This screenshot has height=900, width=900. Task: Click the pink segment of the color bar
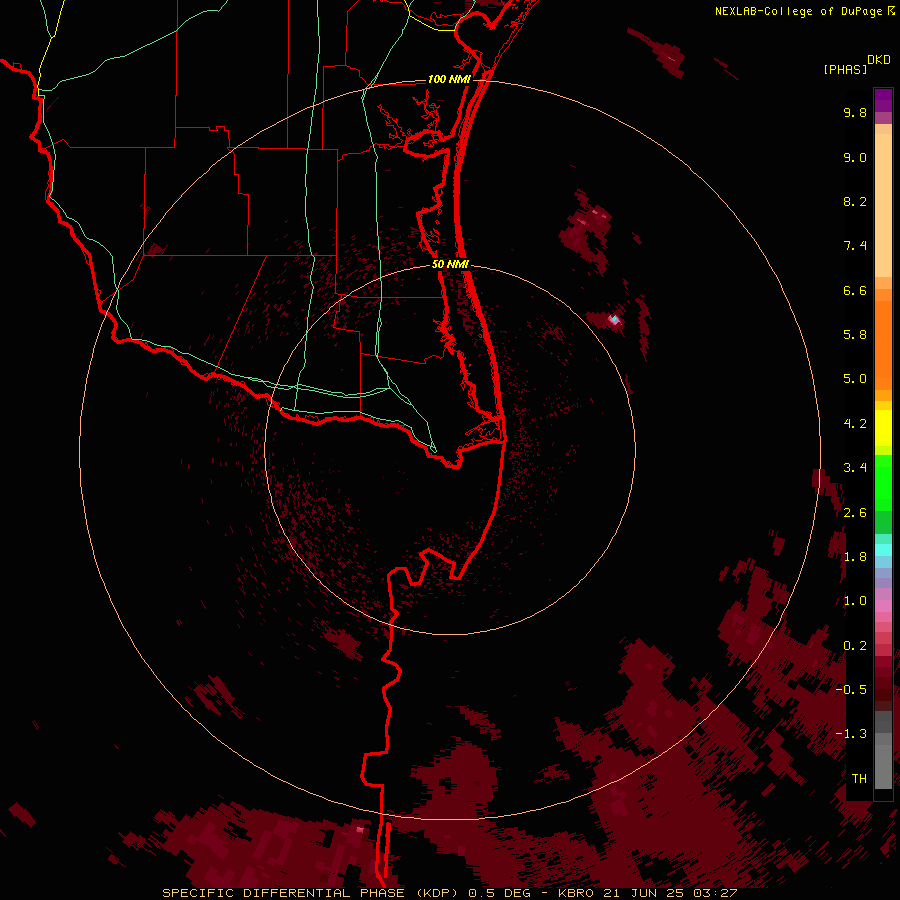point(883,606)
